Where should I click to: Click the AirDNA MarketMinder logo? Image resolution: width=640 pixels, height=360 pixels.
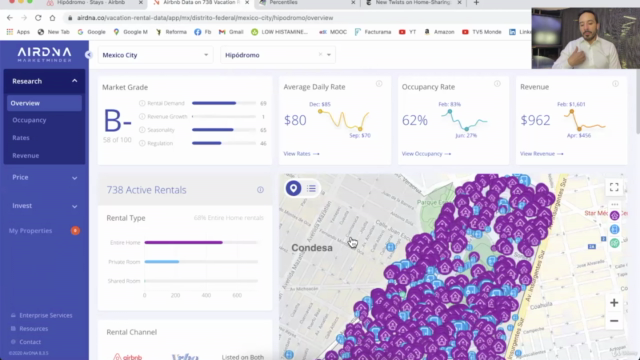[44, 55]
